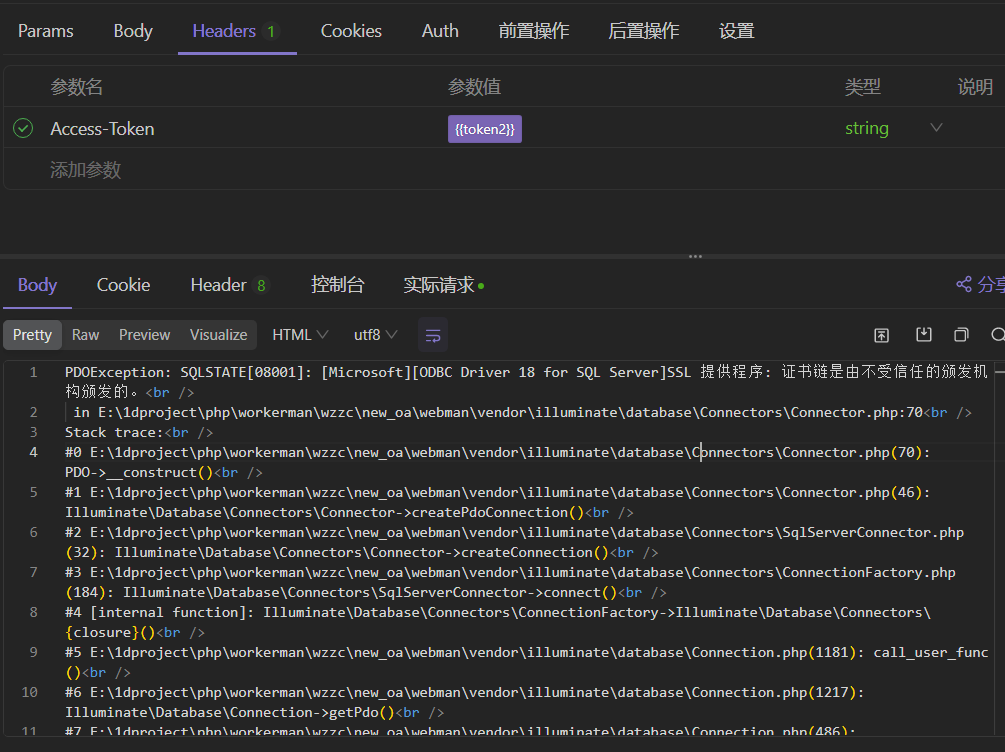The height and width of the screenshot is (752, 1005).
Task: Copy the response body icon
Action: point(961,334)
